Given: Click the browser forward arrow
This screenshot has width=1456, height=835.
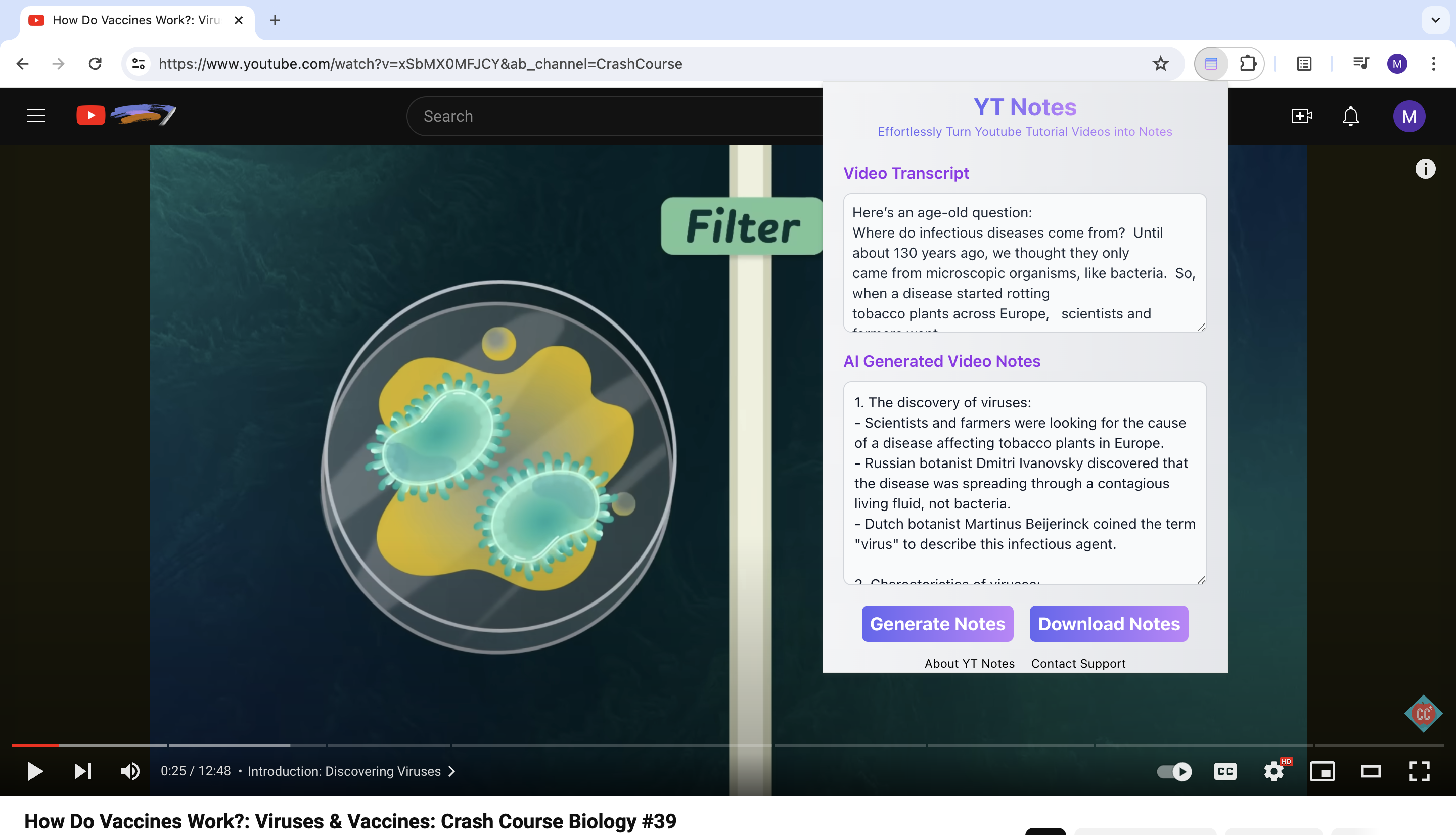Looking at the screenshot, I should (x=59, y=64).
